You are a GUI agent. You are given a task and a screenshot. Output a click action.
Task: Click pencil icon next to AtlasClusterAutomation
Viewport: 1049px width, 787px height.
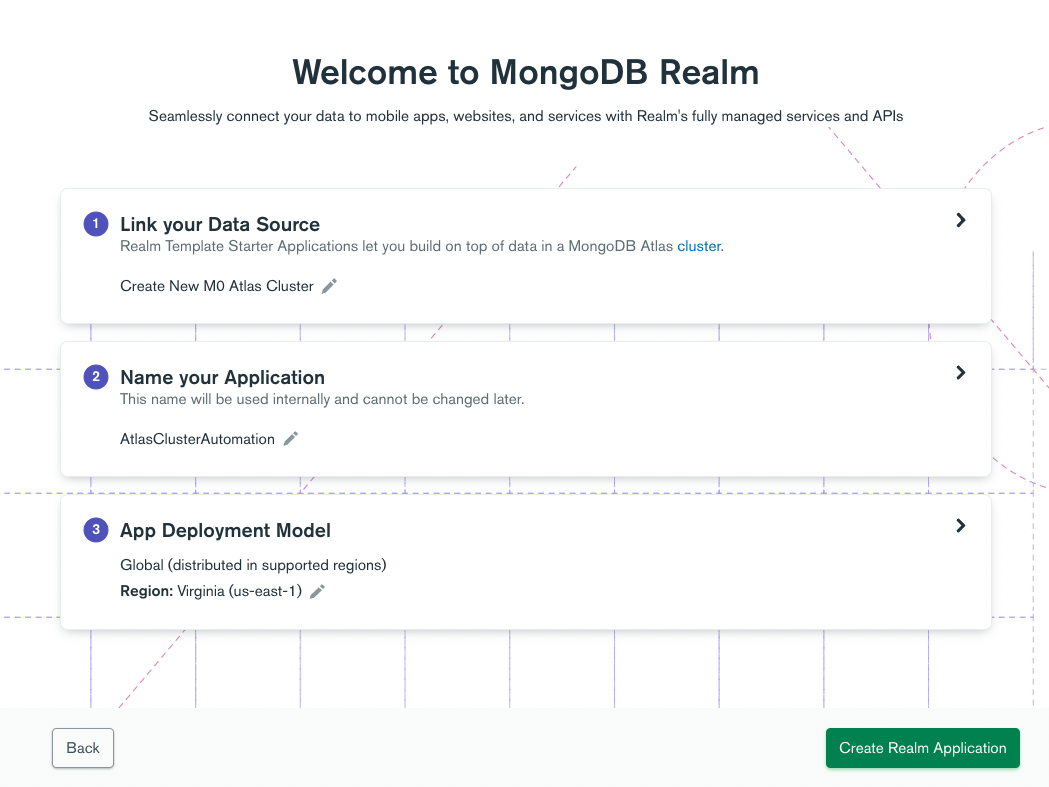tap(290, 439)
